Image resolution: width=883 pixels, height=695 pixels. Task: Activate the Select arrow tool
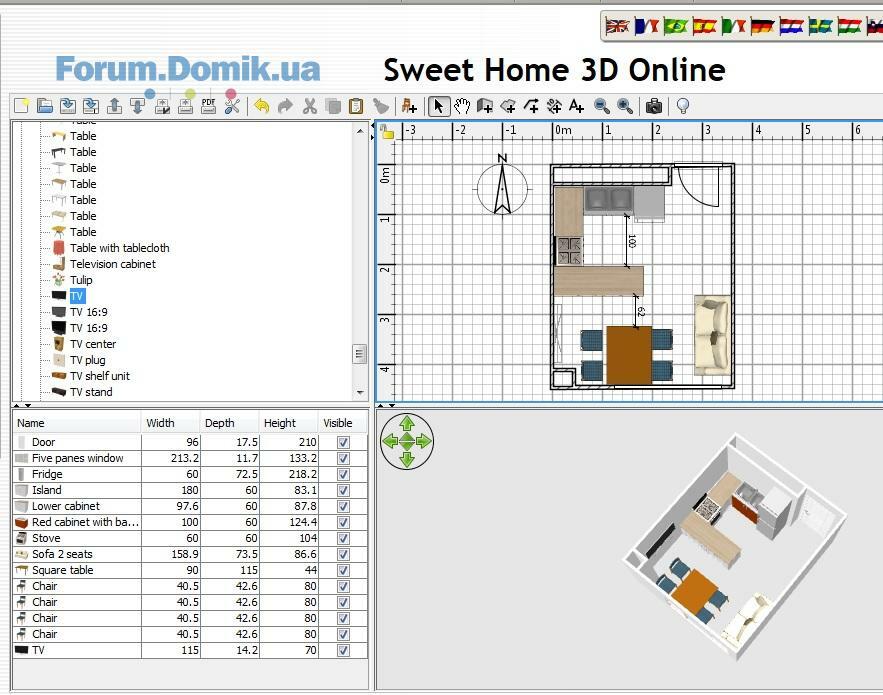pyautogui.click(x=439, y=106)
